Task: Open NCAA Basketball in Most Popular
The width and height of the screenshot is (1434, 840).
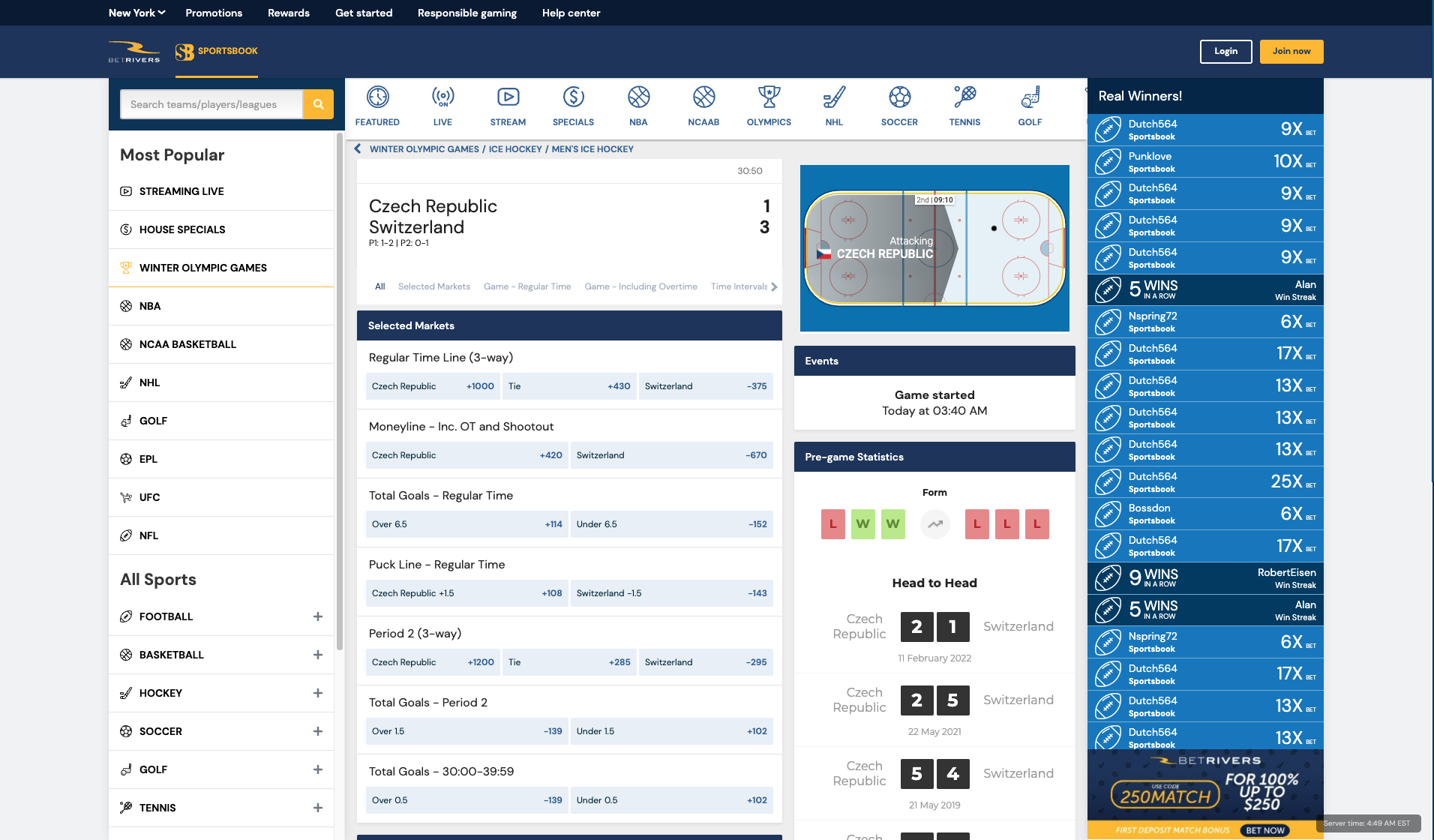Action: (221, 344)
